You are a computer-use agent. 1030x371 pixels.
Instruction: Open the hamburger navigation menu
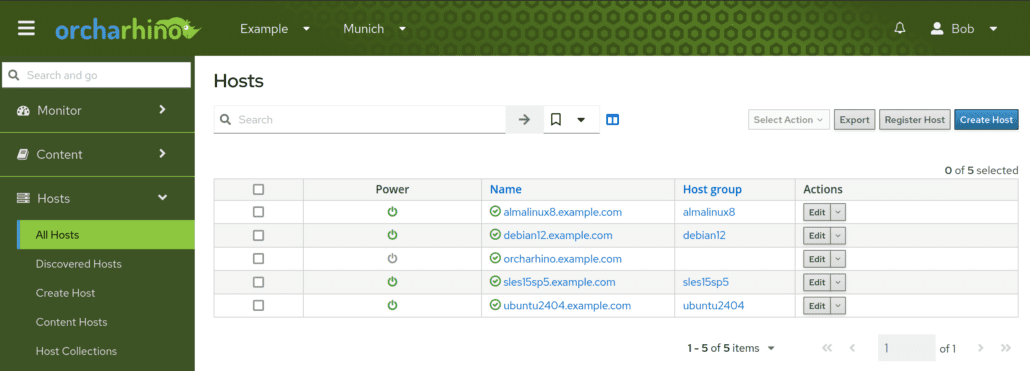(x=26, y=29)
